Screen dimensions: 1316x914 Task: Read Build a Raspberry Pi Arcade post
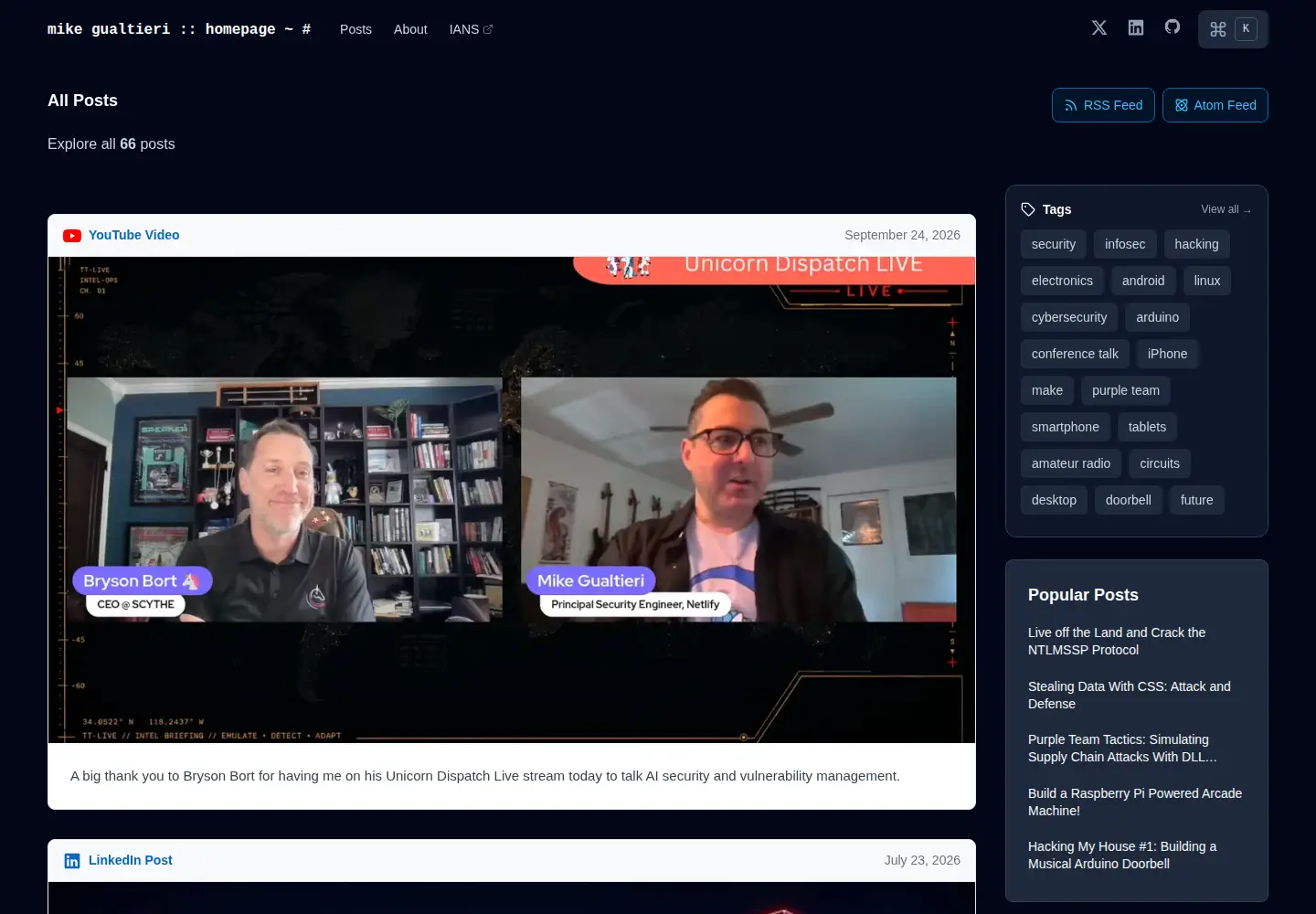click(x=1135, y=802)
